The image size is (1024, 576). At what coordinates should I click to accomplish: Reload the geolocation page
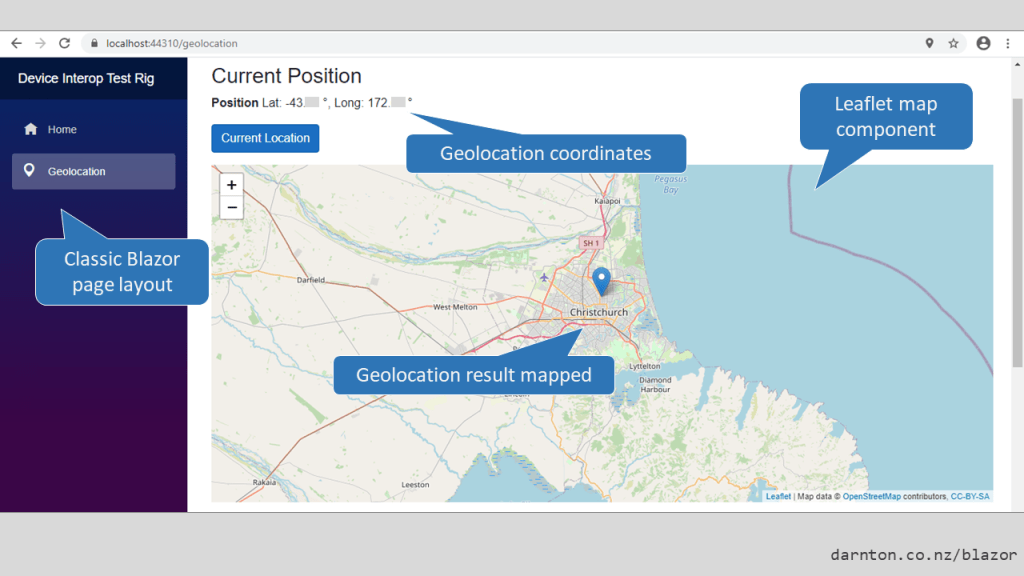(x=65, y=44)
